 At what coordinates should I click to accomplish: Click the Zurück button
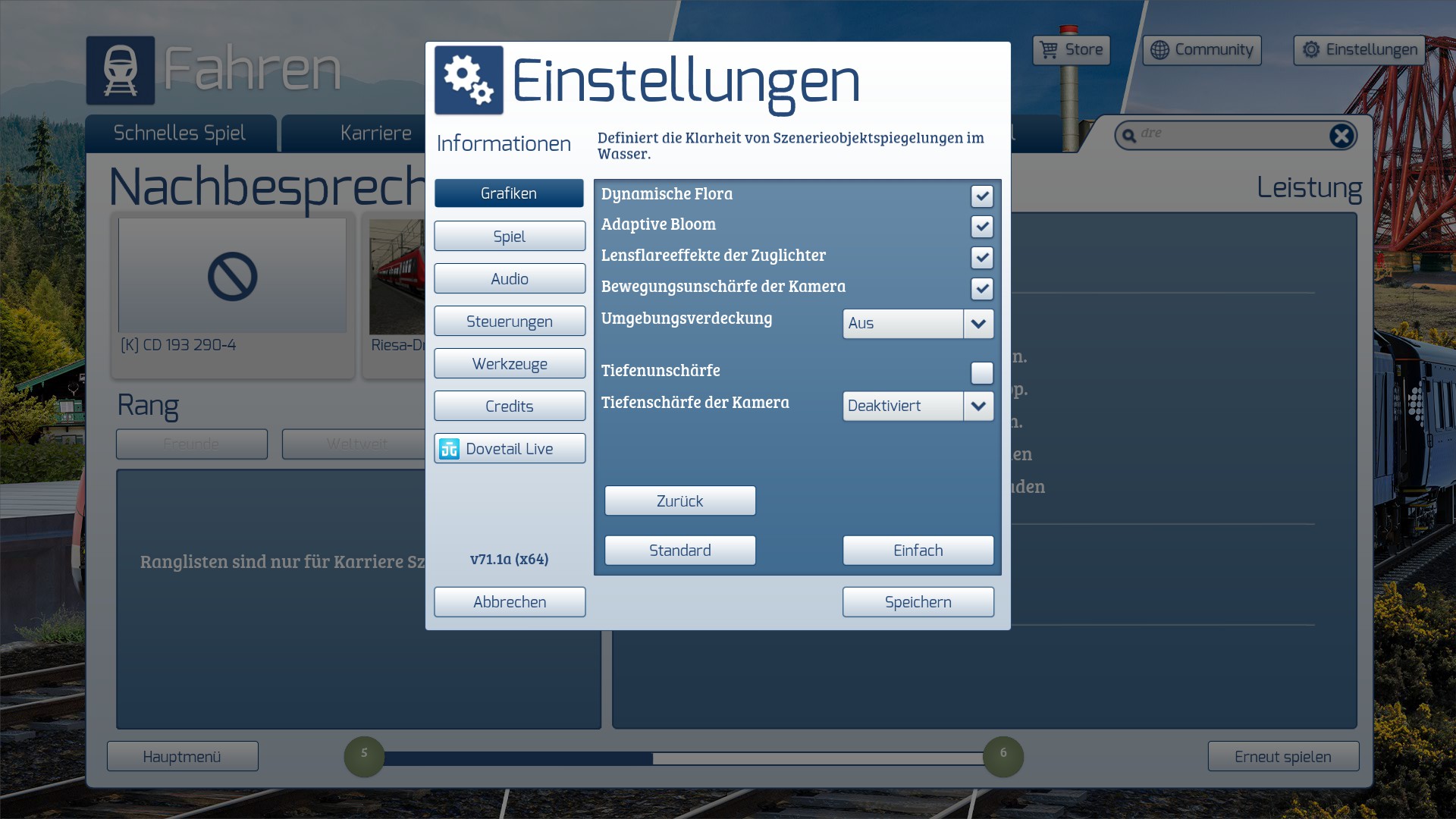coord(679,501)
